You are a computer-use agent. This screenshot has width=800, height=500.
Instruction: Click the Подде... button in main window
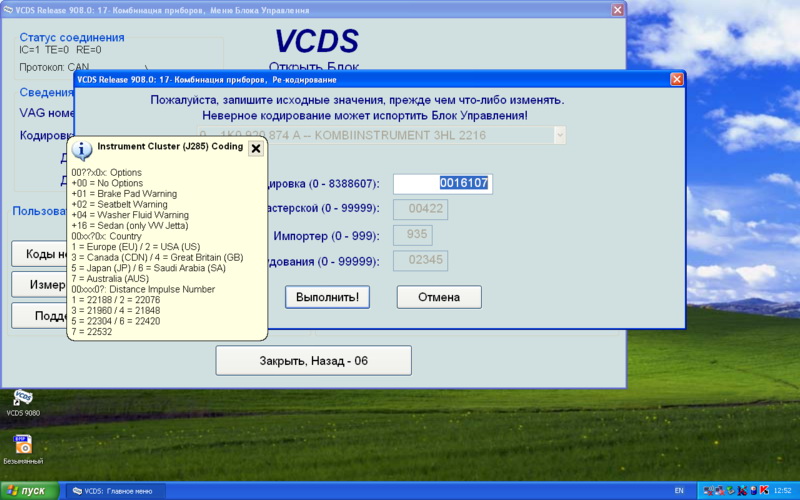click(x=40, y=315)
